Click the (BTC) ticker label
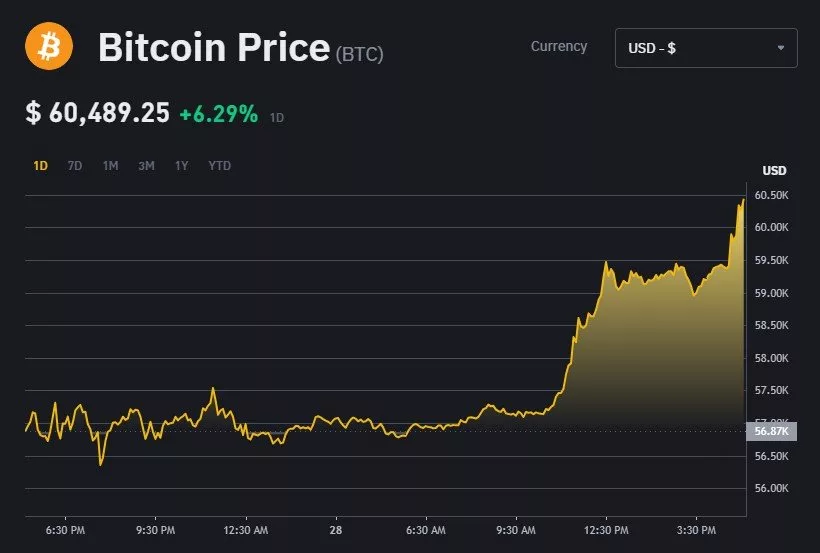 pos(360,53)
